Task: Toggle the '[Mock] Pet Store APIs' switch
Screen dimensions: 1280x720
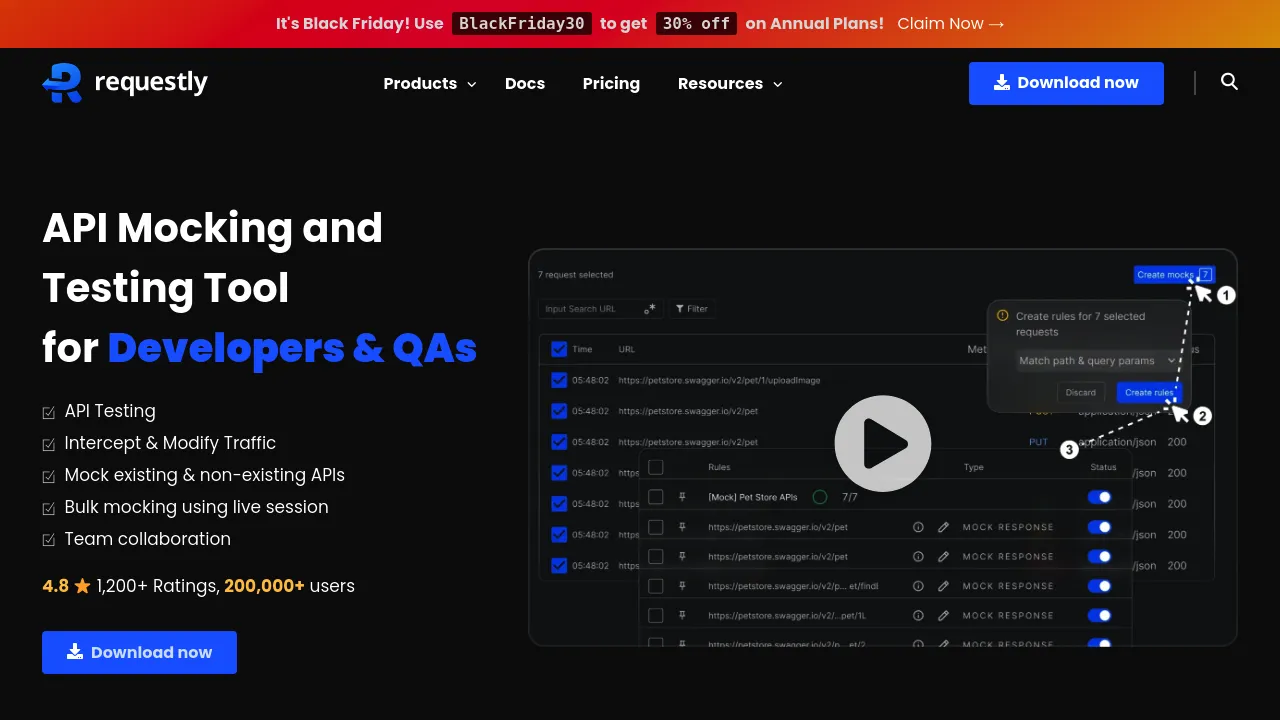Action: 1099,497
